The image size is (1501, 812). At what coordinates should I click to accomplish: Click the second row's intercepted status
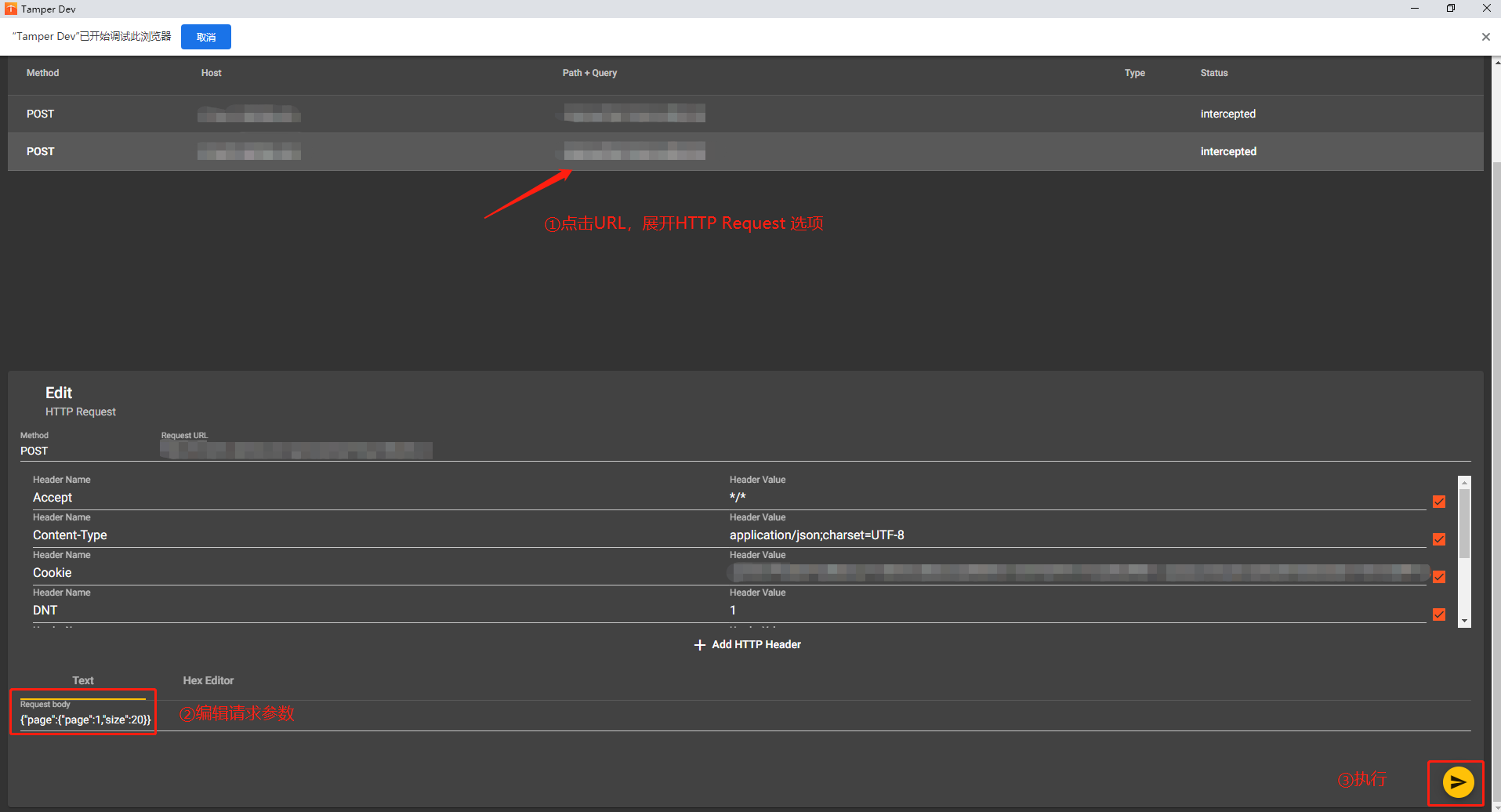point(1228,152)
